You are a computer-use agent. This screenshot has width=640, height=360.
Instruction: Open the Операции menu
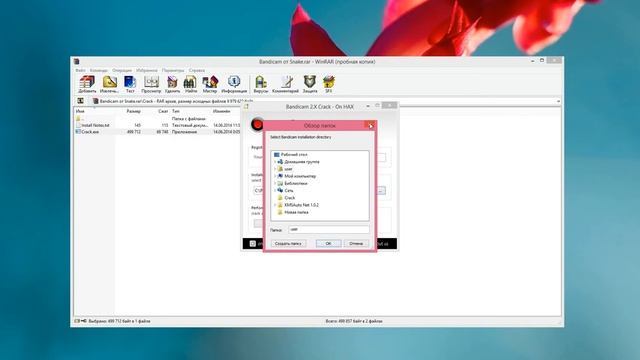pyautogui.click(x=122, y=70)
